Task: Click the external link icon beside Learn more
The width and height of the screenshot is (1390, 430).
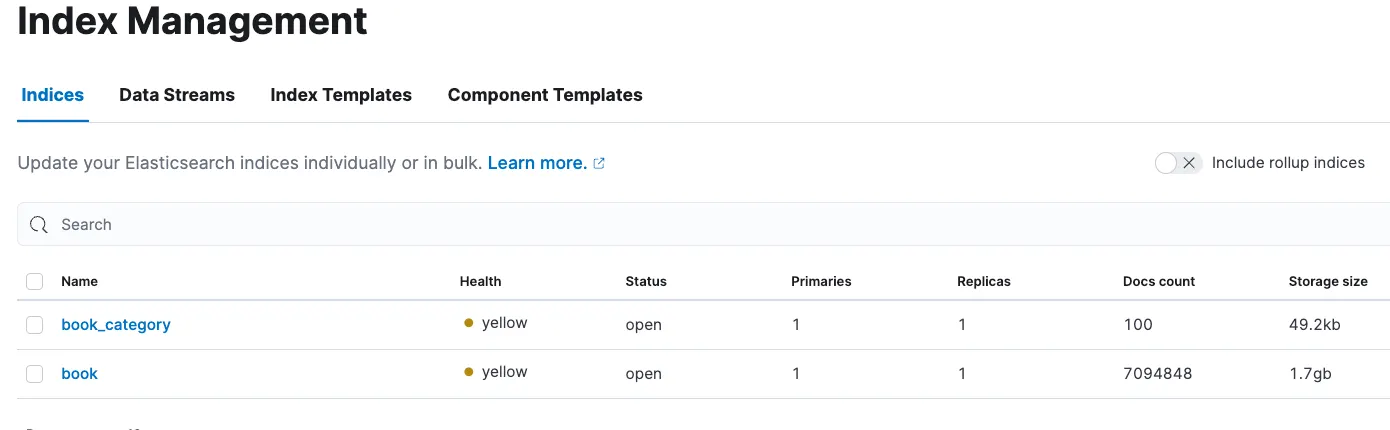Action: [599, 163]
